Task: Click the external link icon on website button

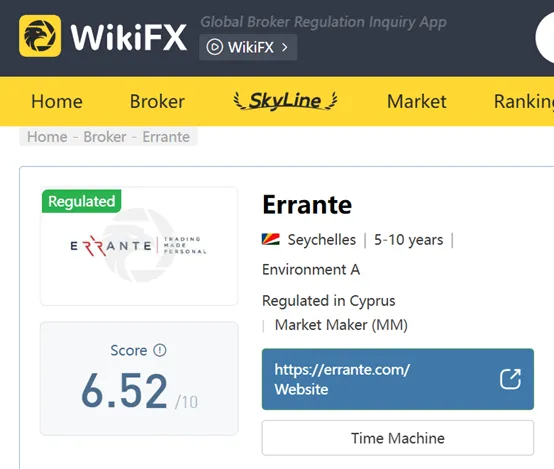Action: coord(510,379)
